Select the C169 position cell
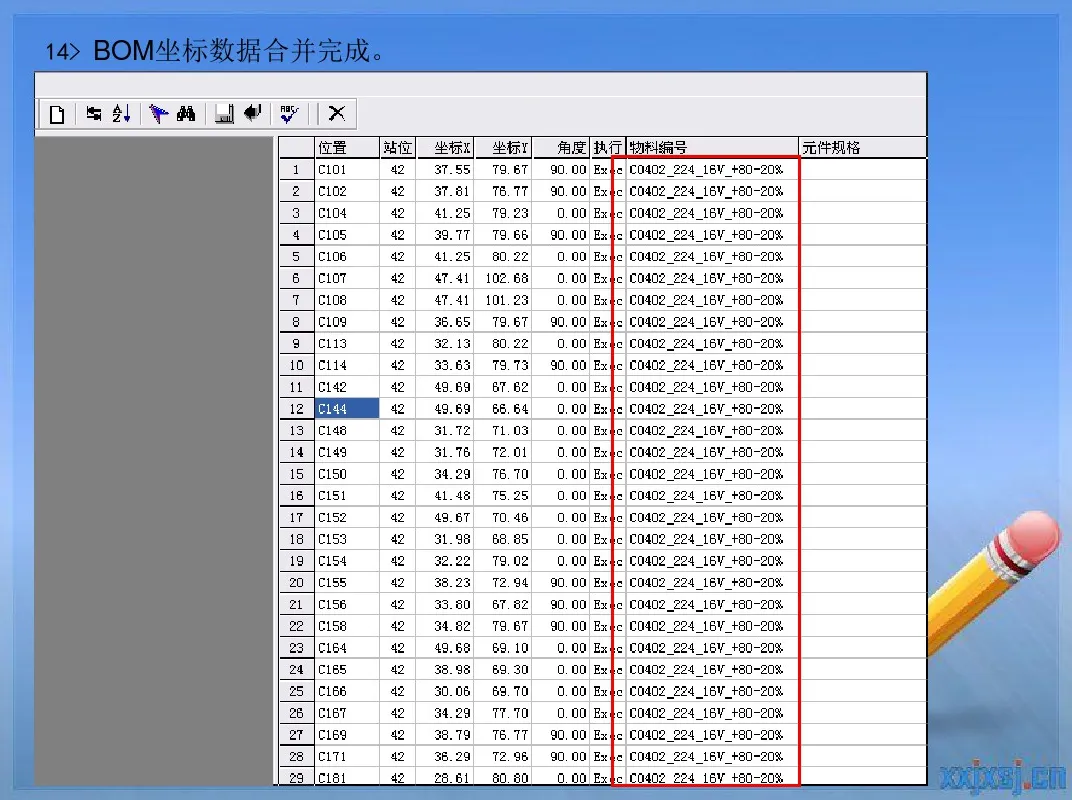The height and width of the screenshot is (800, 1072). pos(347,735)
